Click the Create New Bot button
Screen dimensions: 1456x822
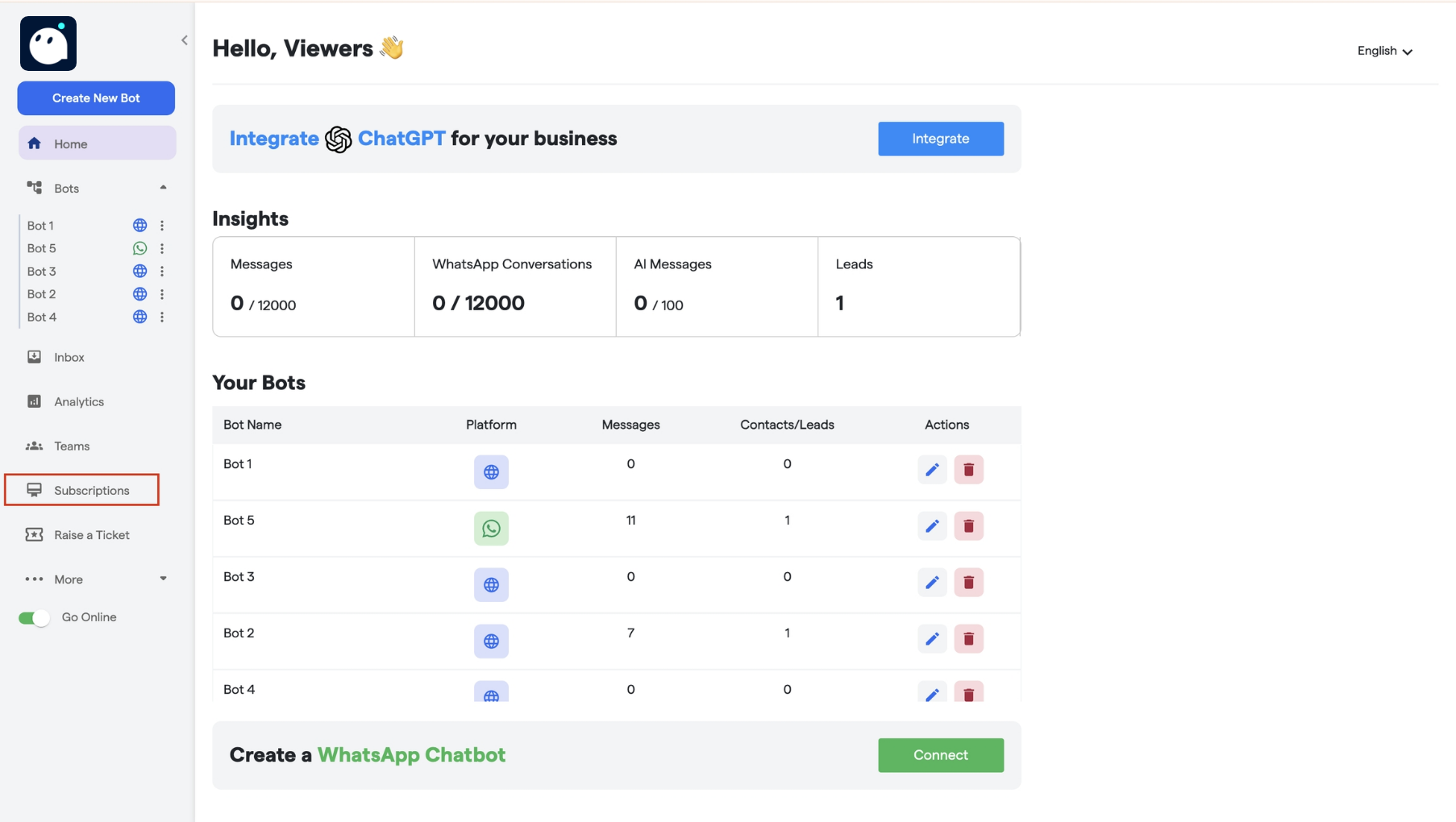coord(95,98)
